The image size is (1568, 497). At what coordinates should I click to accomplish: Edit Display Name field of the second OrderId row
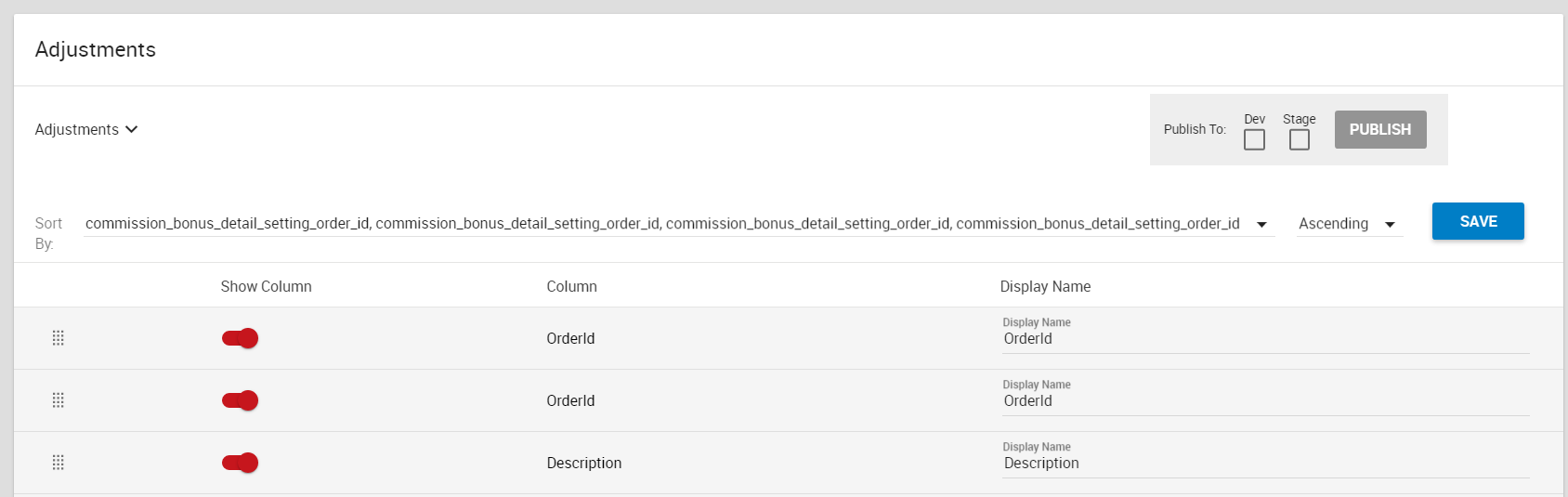coord(1265,401)
